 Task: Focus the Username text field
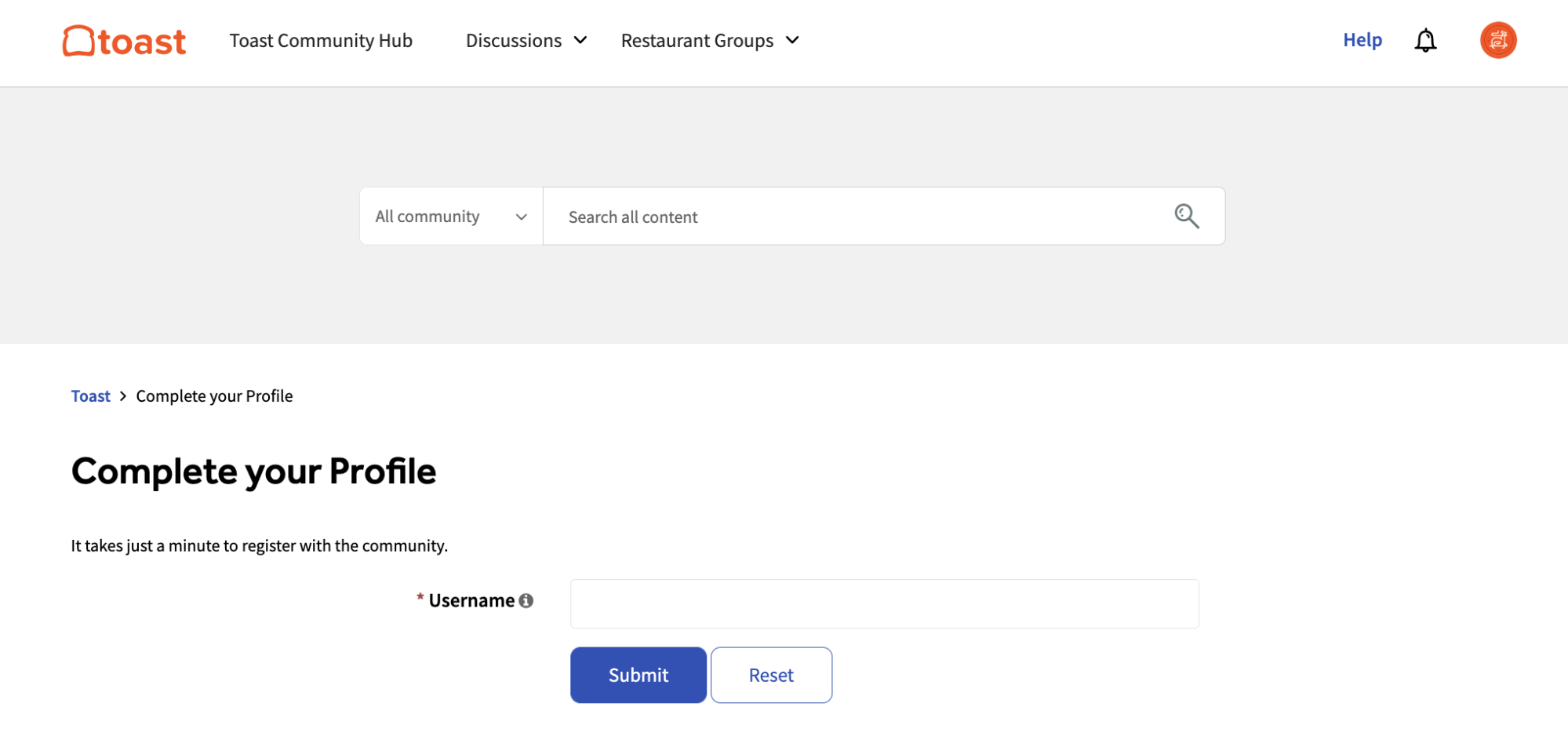point(884,603)
